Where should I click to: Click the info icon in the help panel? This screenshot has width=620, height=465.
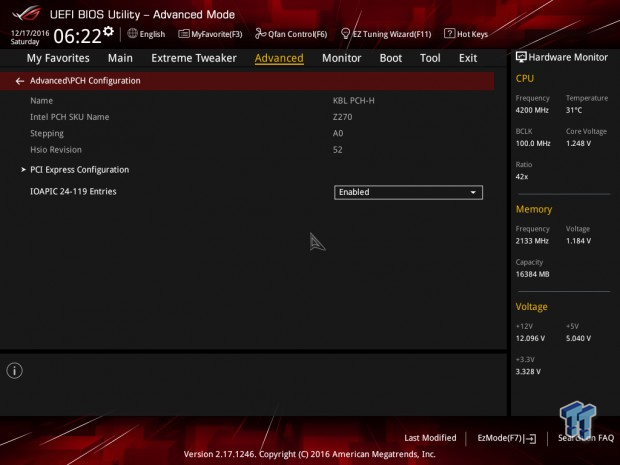click(x=15, y=370)
